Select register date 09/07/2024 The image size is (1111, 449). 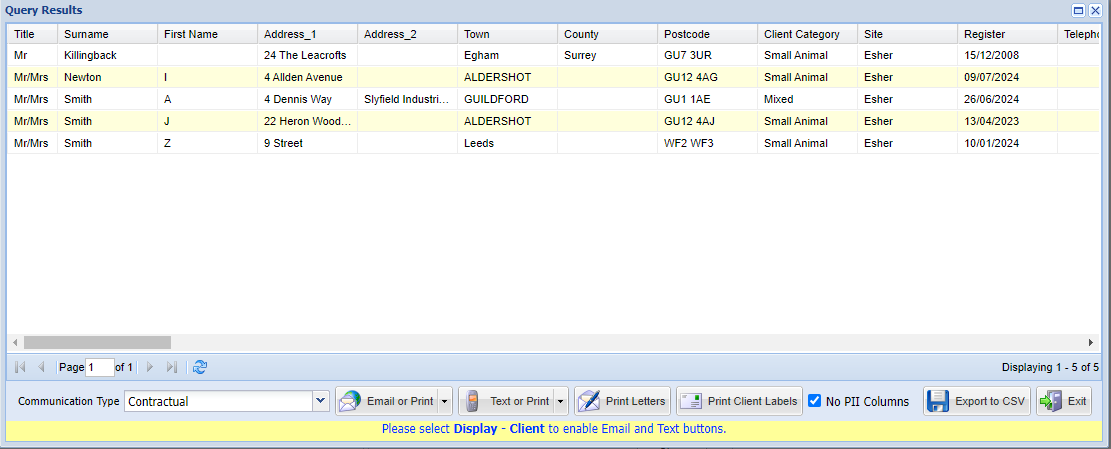[1007, 77]
